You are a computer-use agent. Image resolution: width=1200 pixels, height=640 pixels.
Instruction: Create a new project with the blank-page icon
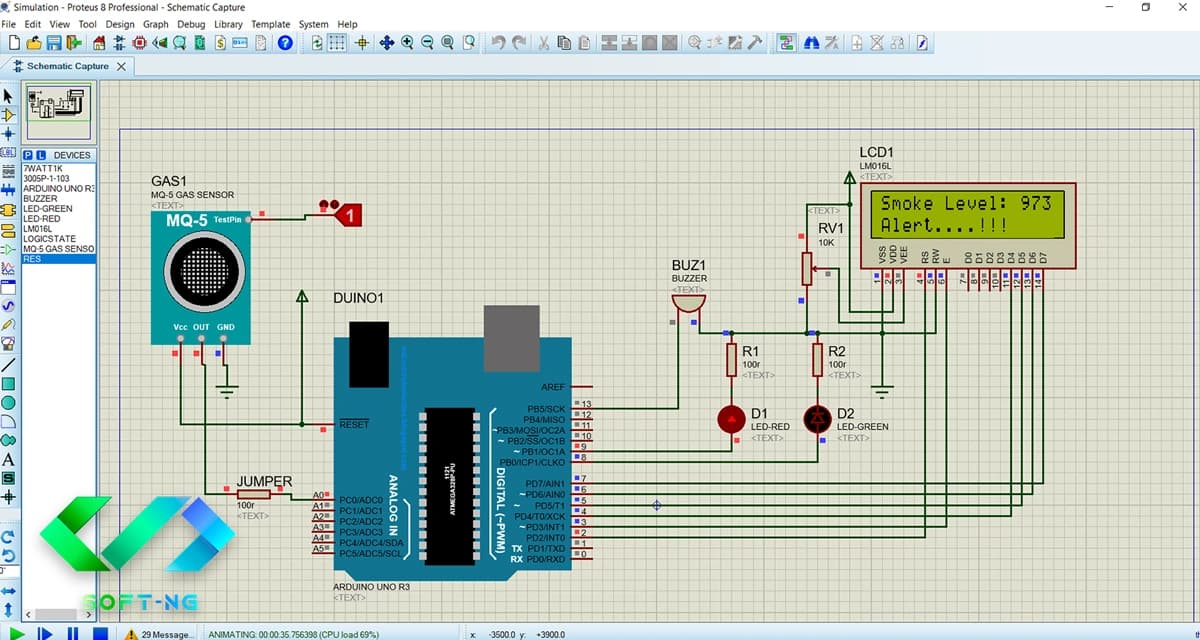[14, 43]
